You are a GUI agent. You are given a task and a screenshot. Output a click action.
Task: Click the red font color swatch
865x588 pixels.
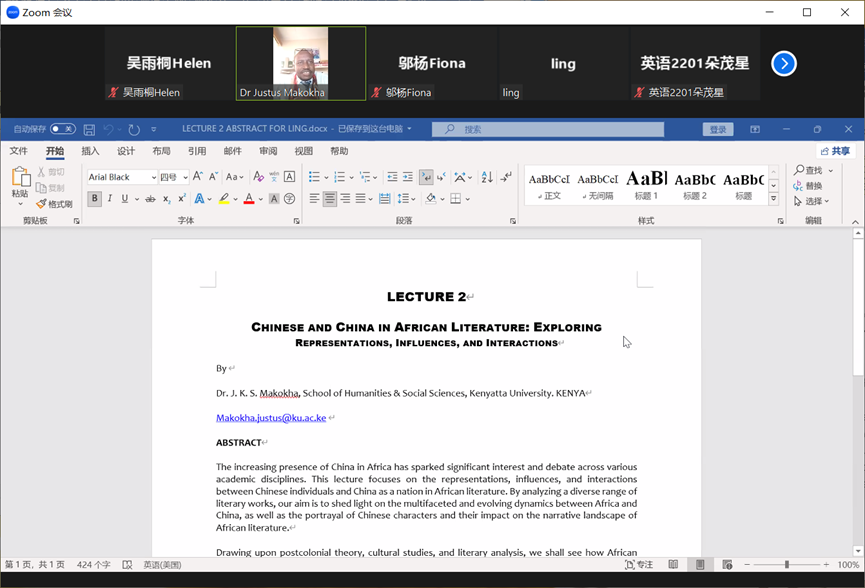point(249,199)
